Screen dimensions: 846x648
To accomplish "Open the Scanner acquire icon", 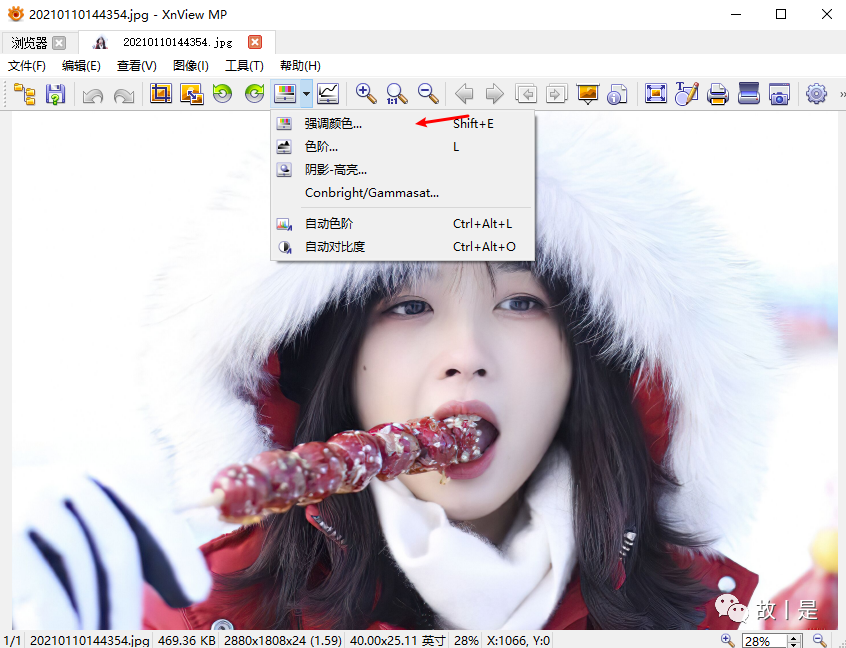I will click(x=749, y=94).
